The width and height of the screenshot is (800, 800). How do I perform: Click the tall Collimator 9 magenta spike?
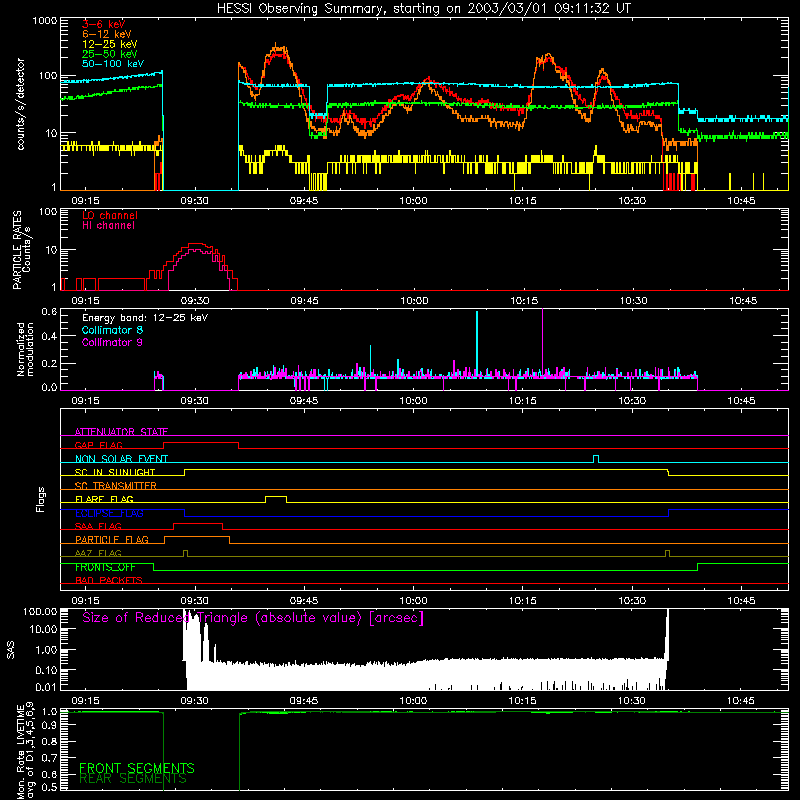[x=542, y=341]
